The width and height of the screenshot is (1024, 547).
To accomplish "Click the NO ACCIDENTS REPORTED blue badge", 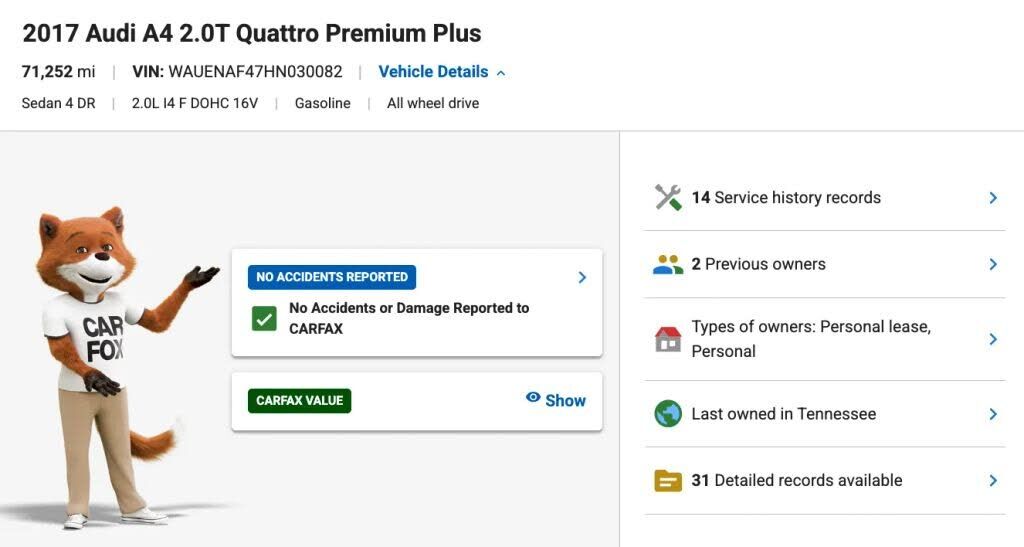I will [x=332, y=277].
